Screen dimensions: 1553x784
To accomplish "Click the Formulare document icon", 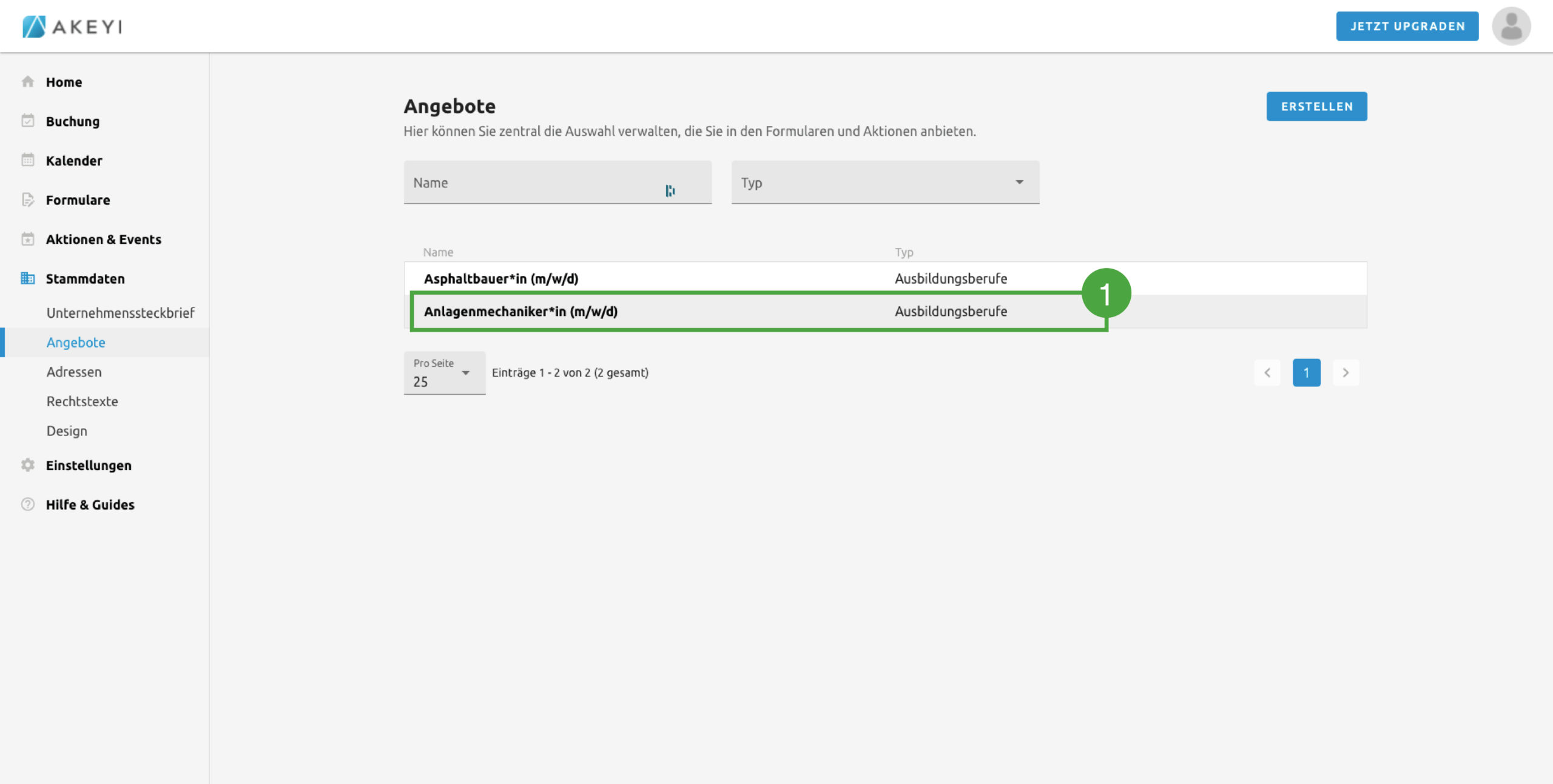I will tap(27, 199).
